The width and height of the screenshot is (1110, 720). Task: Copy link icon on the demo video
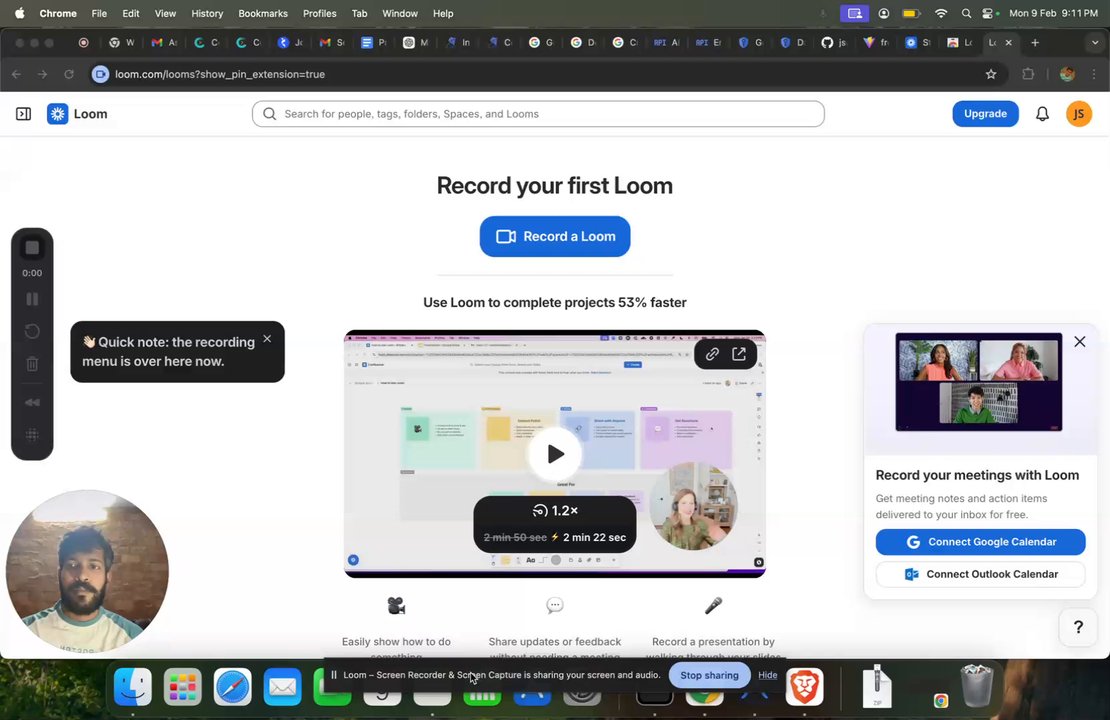712,354
